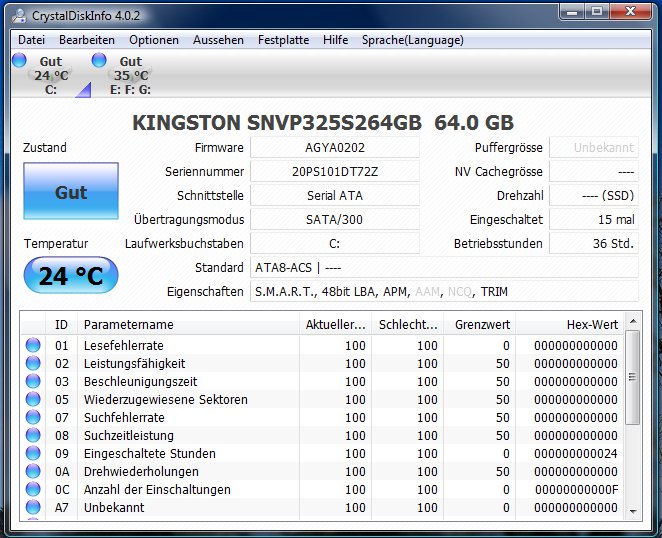The image size is (662, 538).
Task: Open the Festplatte menu
Action: click(x=283, y=40)
